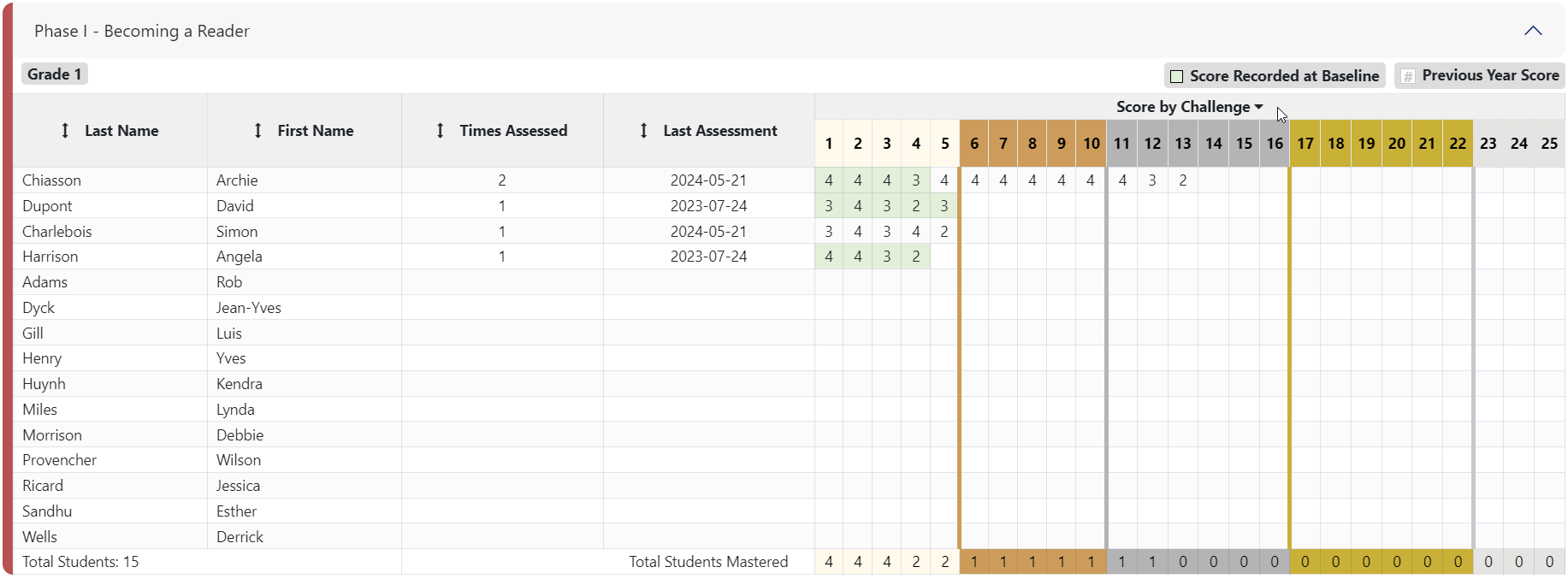This screenshot has height=579, width=1568.
Task: Select challenge column header 25
Action: (x=1549, y=144)
